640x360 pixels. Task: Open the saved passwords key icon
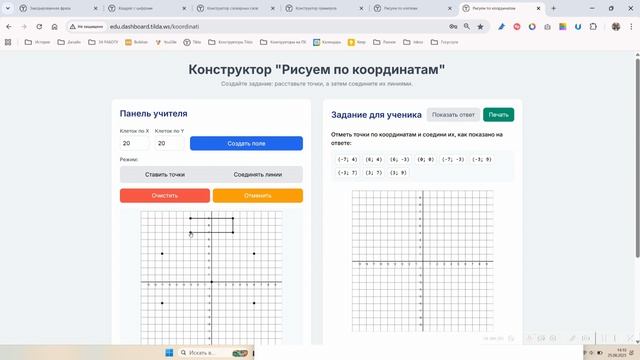coord(453,27)
